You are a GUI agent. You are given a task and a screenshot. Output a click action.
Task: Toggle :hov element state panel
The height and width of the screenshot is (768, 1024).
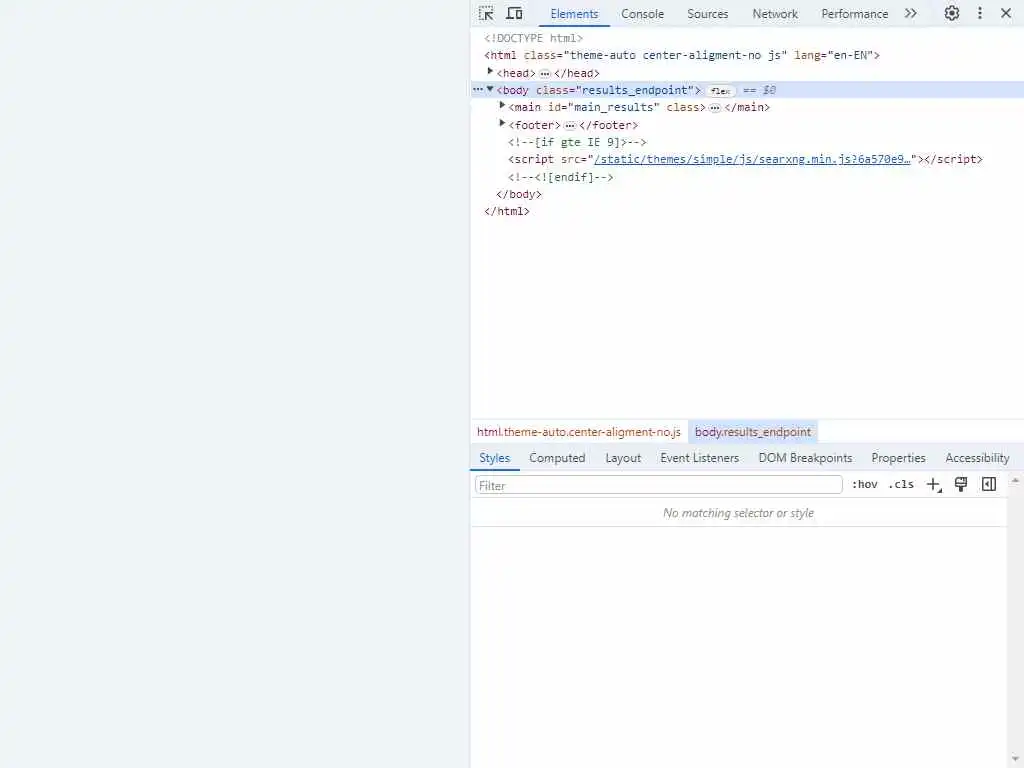865,485
